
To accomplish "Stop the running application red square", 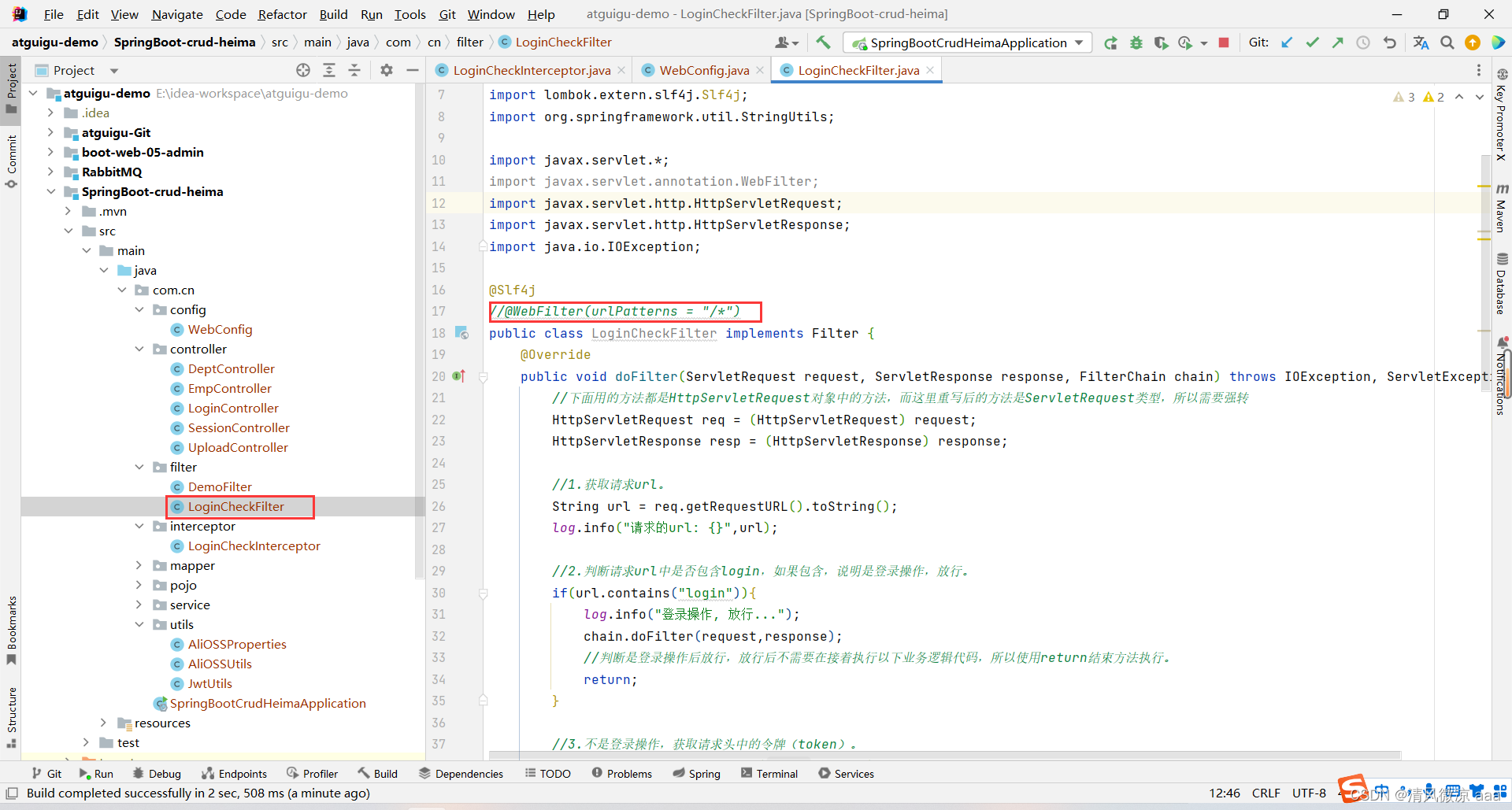I will [x=1224, y=43].
